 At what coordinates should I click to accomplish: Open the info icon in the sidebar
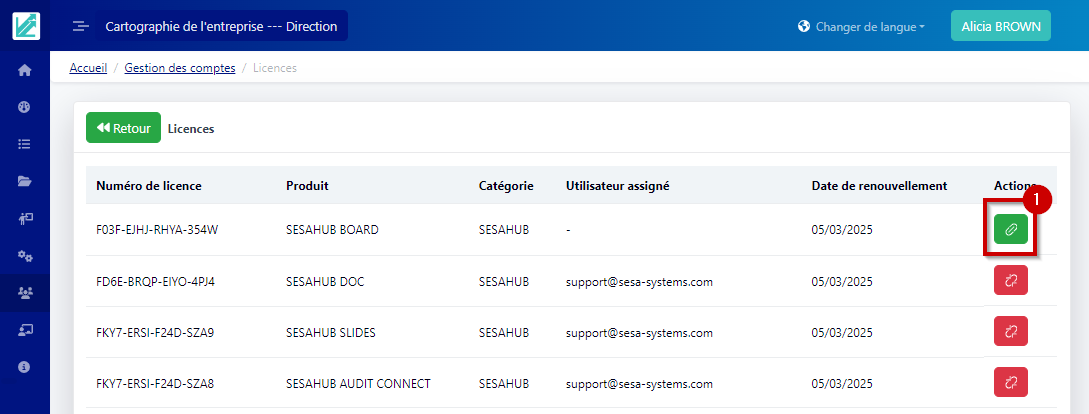[x=25, y=366]
